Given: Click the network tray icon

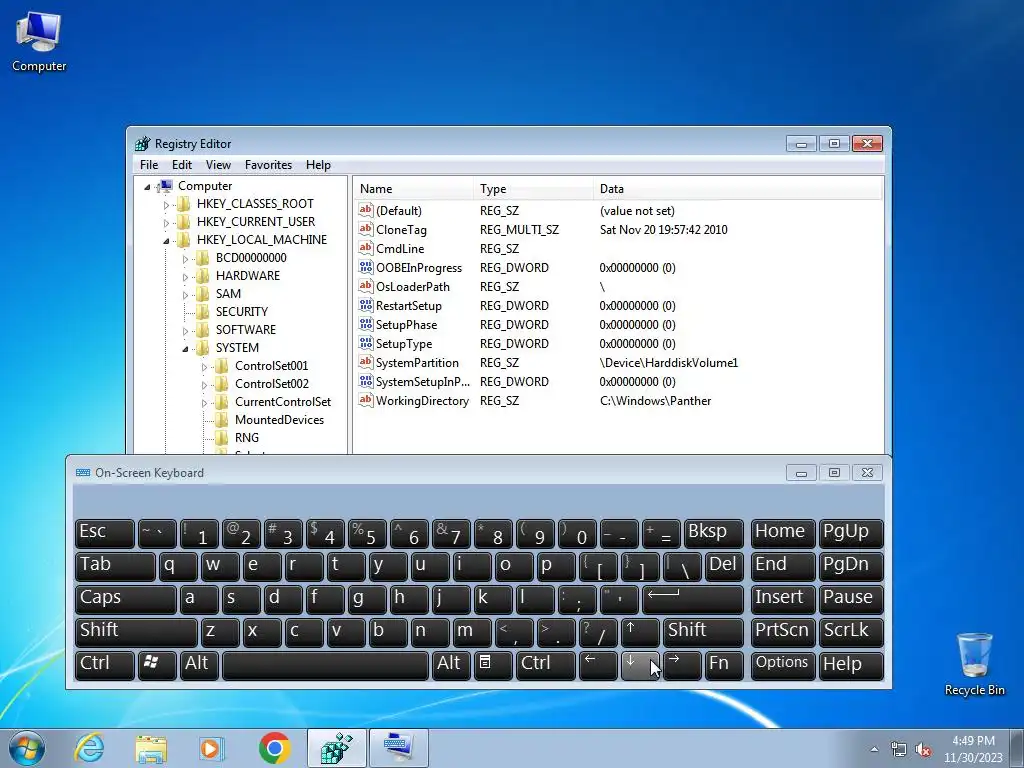Looking at the screenshot, I should 899,750.
